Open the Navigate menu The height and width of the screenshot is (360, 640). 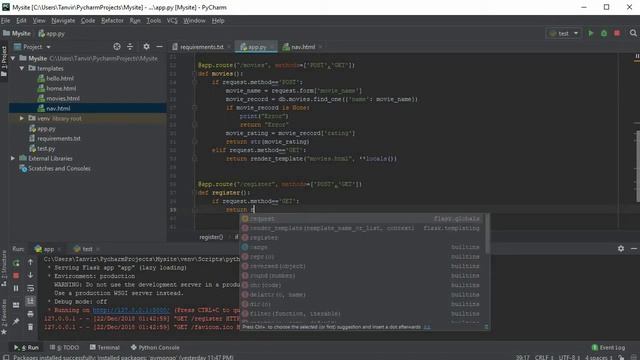[x=63, y=20]
